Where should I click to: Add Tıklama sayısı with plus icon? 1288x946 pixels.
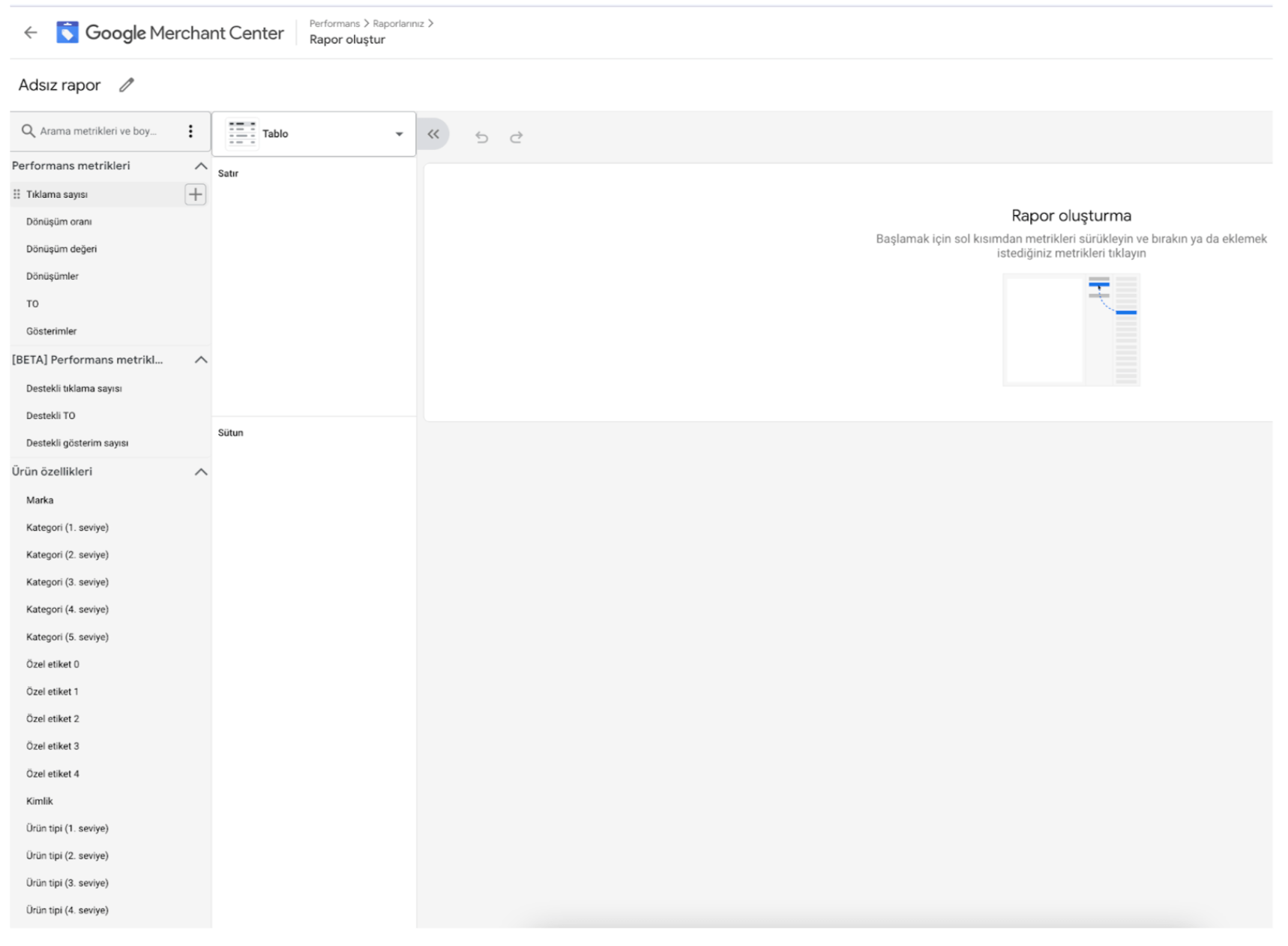pos(195,194)
